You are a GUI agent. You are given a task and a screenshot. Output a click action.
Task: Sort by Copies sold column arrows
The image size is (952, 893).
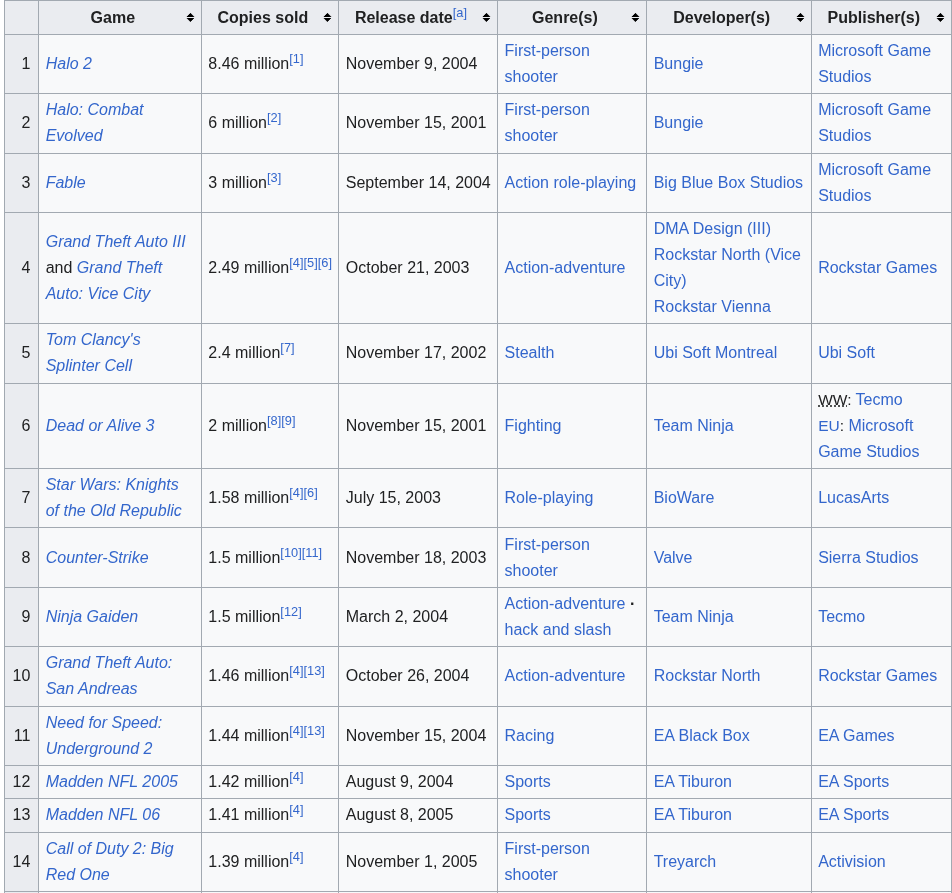(x=327, y=18)
